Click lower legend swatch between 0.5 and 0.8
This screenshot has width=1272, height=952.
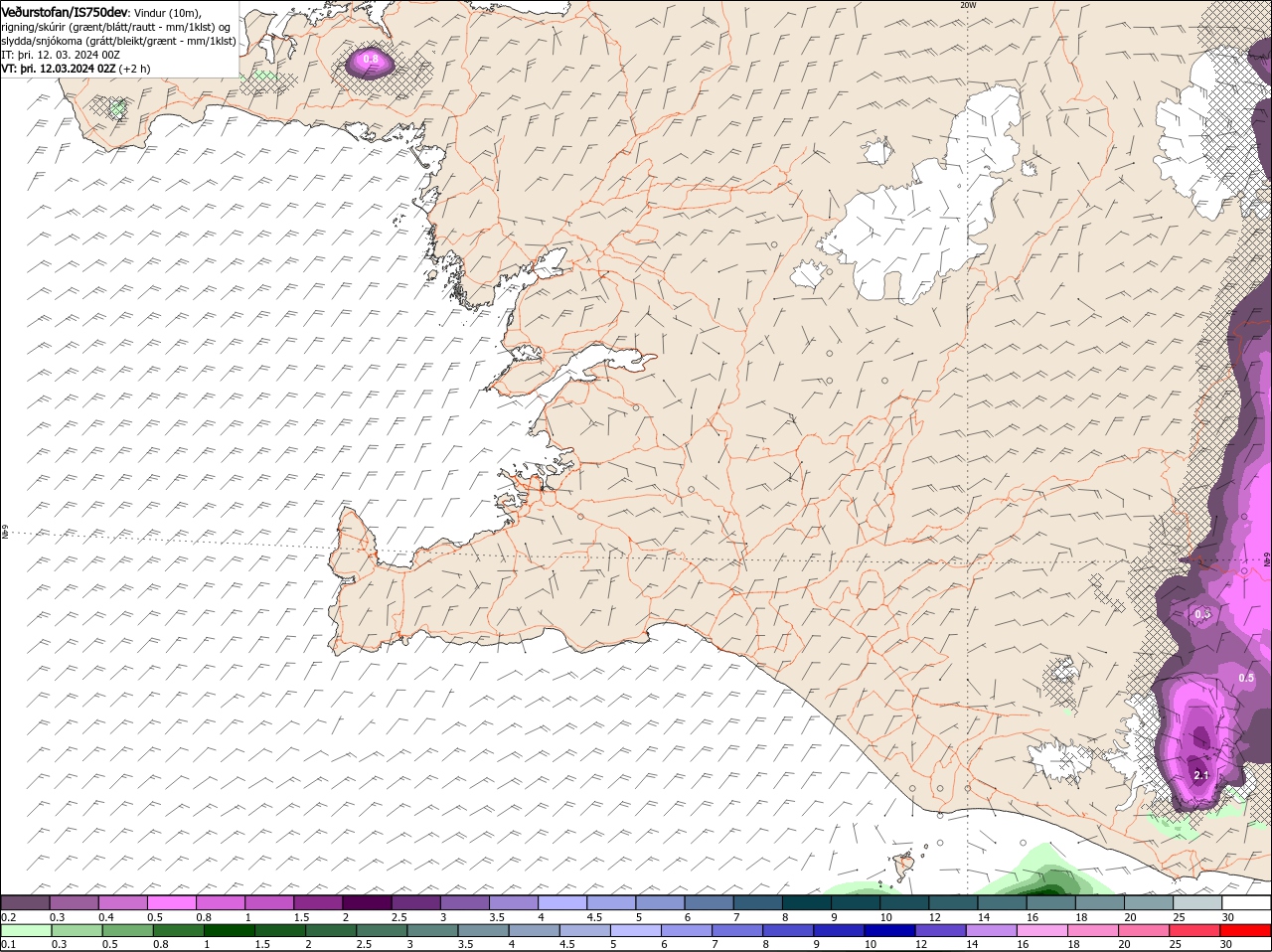(127, 930)
